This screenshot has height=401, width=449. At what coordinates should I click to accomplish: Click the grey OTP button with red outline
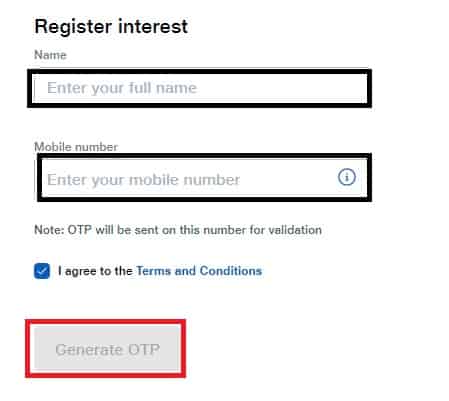tap(107, 349)
